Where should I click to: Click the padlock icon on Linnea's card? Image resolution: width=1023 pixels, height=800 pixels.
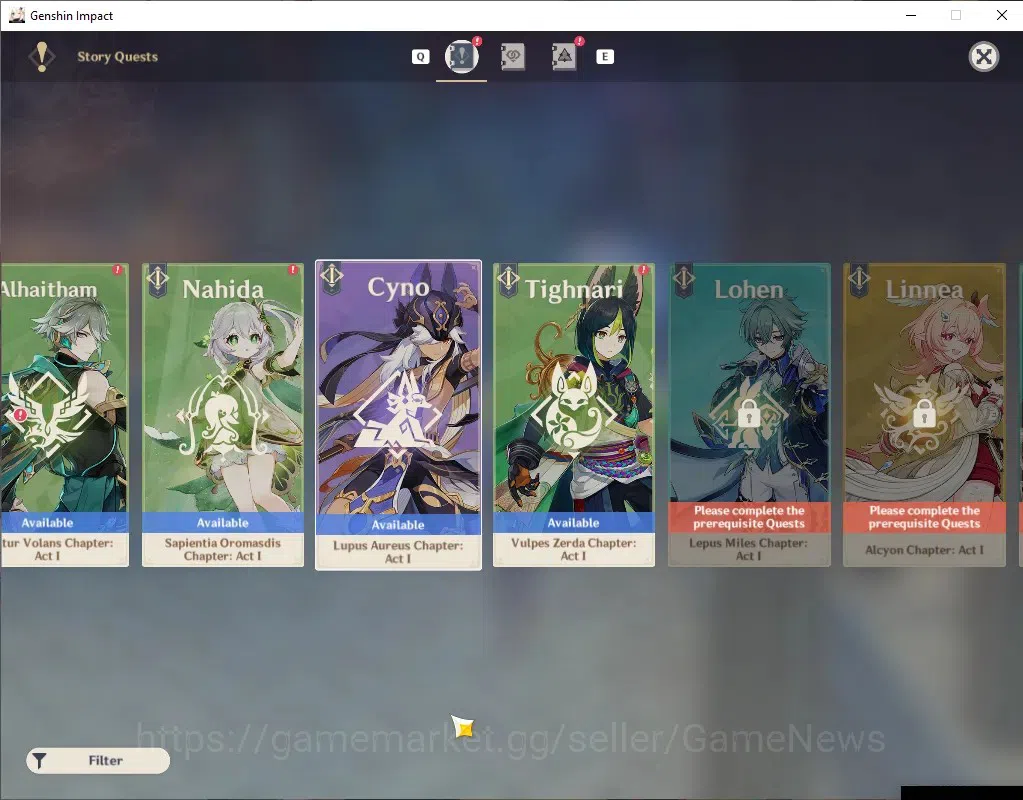tap(924, 413)
